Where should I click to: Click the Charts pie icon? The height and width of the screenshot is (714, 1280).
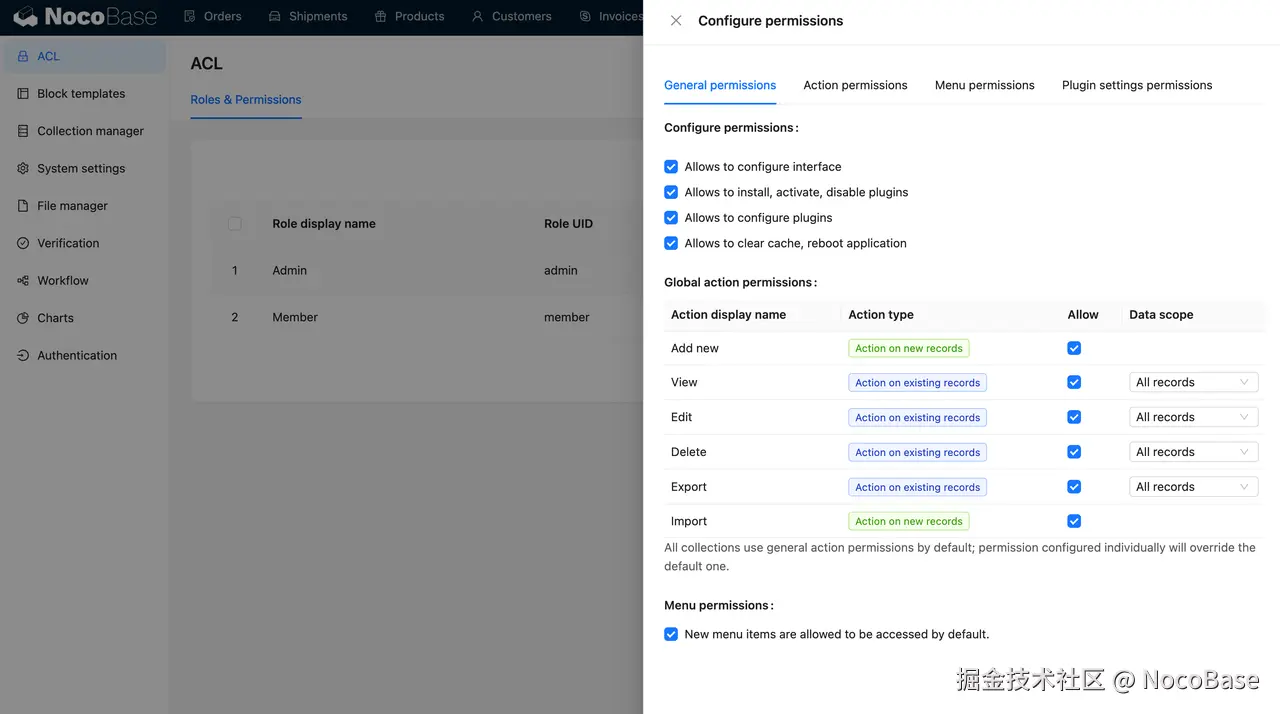pyautogui.click(x=23, y=318)
